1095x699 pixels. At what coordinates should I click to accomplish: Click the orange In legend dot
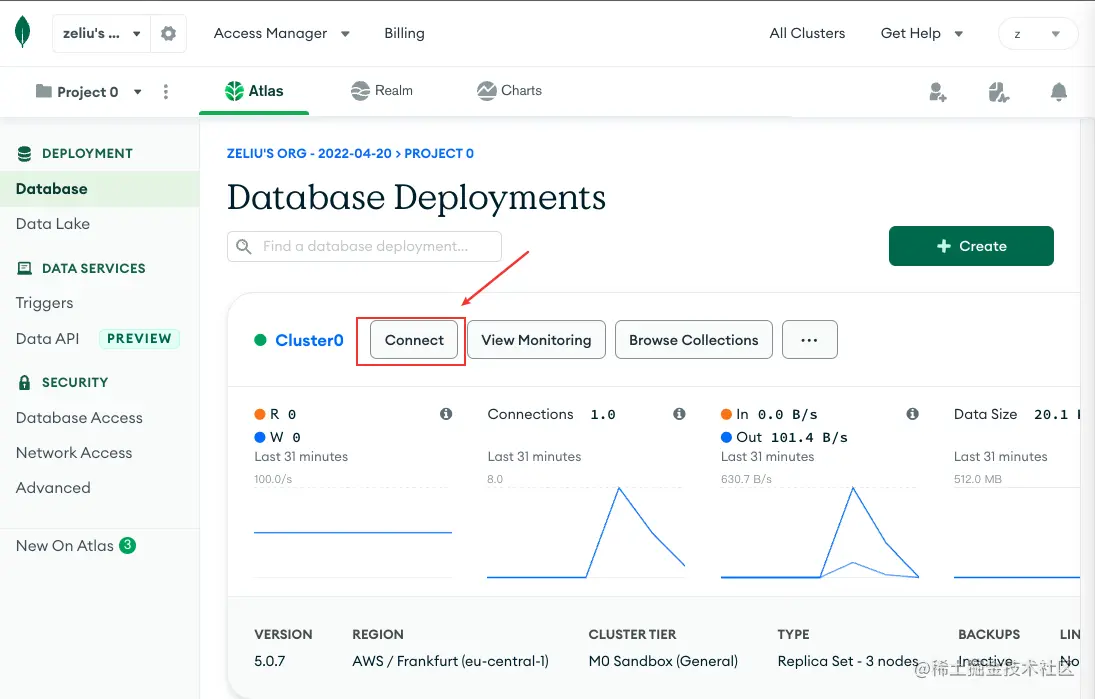pyautogui.click(x=726, y=414)
